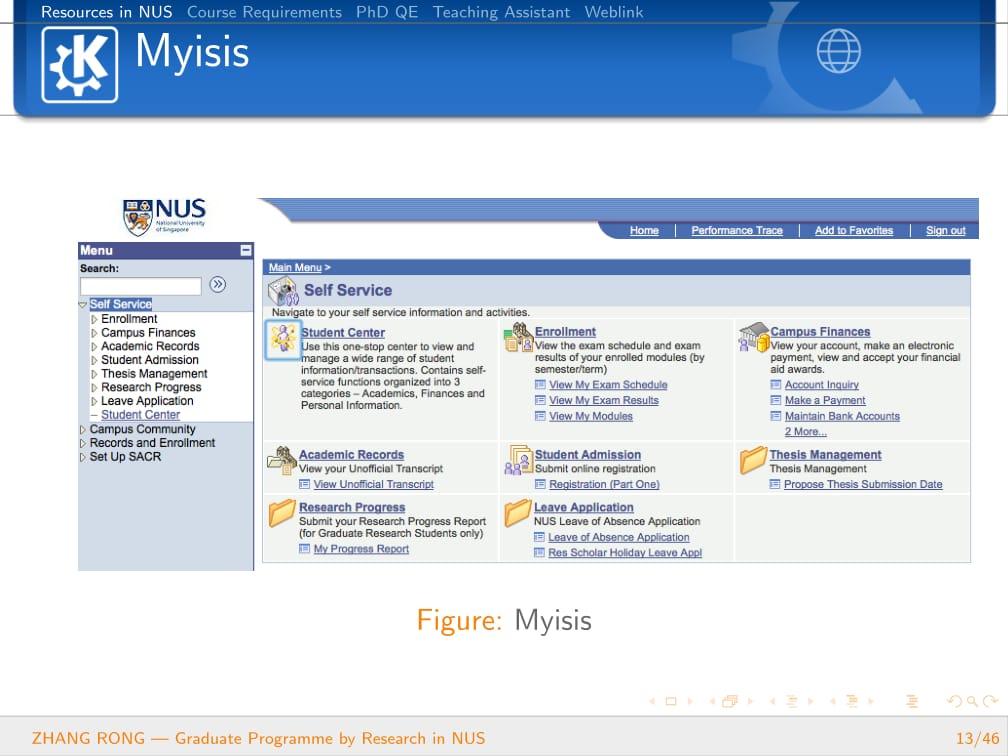Click Add to Favorites
This screenshot has width=1008, height=756.
click(x=854, y=230)
